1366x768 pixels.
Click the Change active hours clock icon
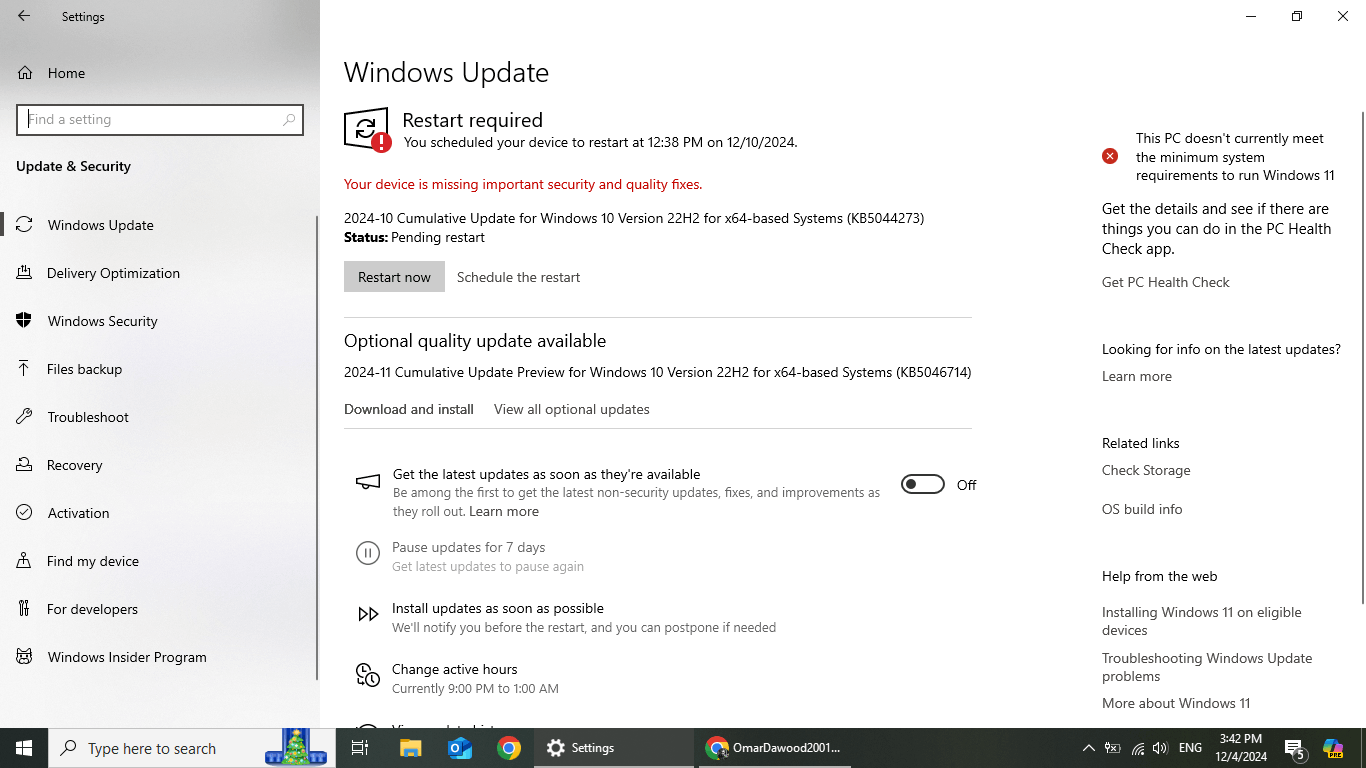point(368,675)
